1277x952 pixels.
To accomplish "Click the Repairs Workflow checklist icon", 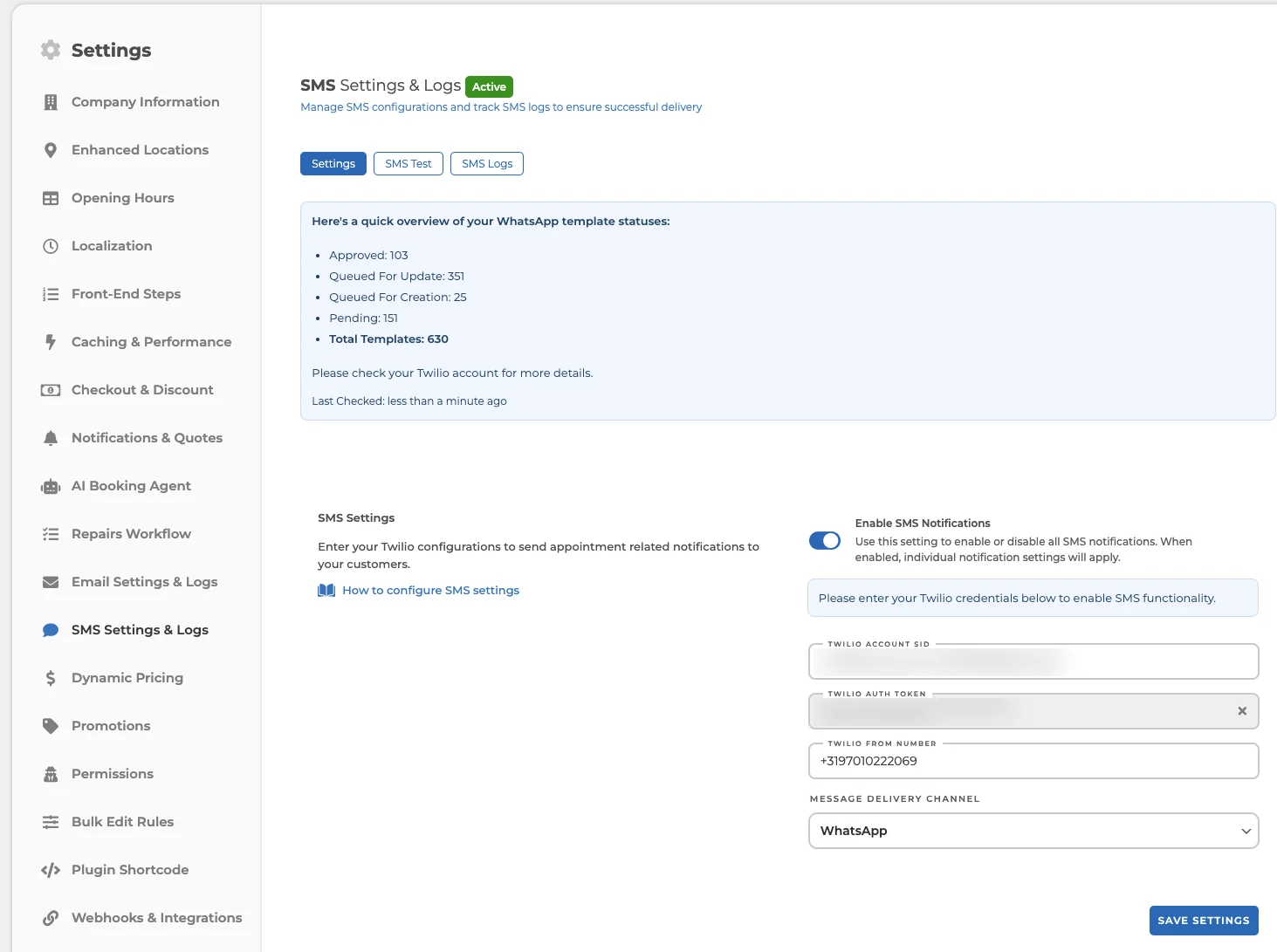I will [51, 534].
